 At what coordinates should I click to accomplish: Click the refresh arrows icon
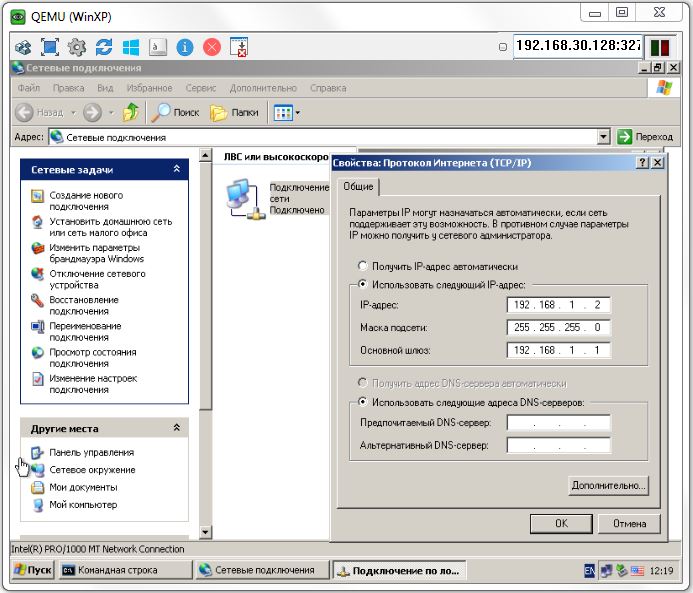[x=104, y=47]
